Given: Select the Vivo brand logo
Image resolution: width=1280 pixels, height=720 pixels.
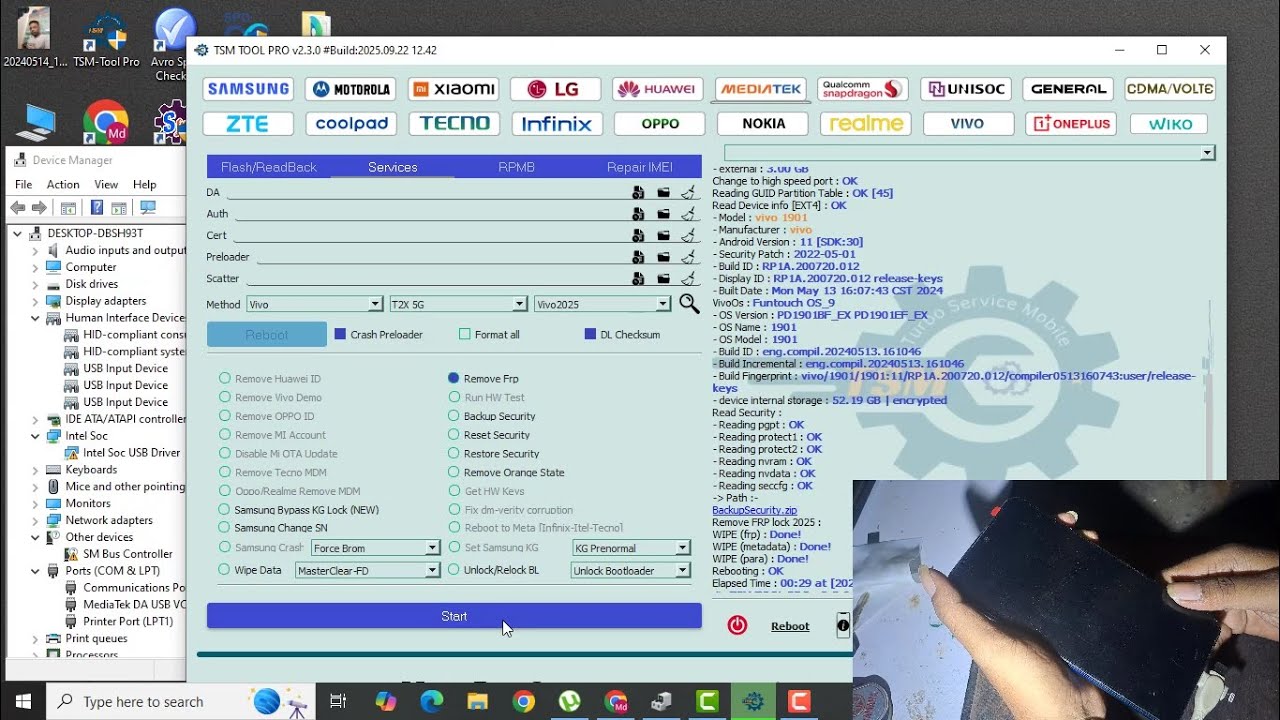Looking at the screenshot, I should coord(968,124).
